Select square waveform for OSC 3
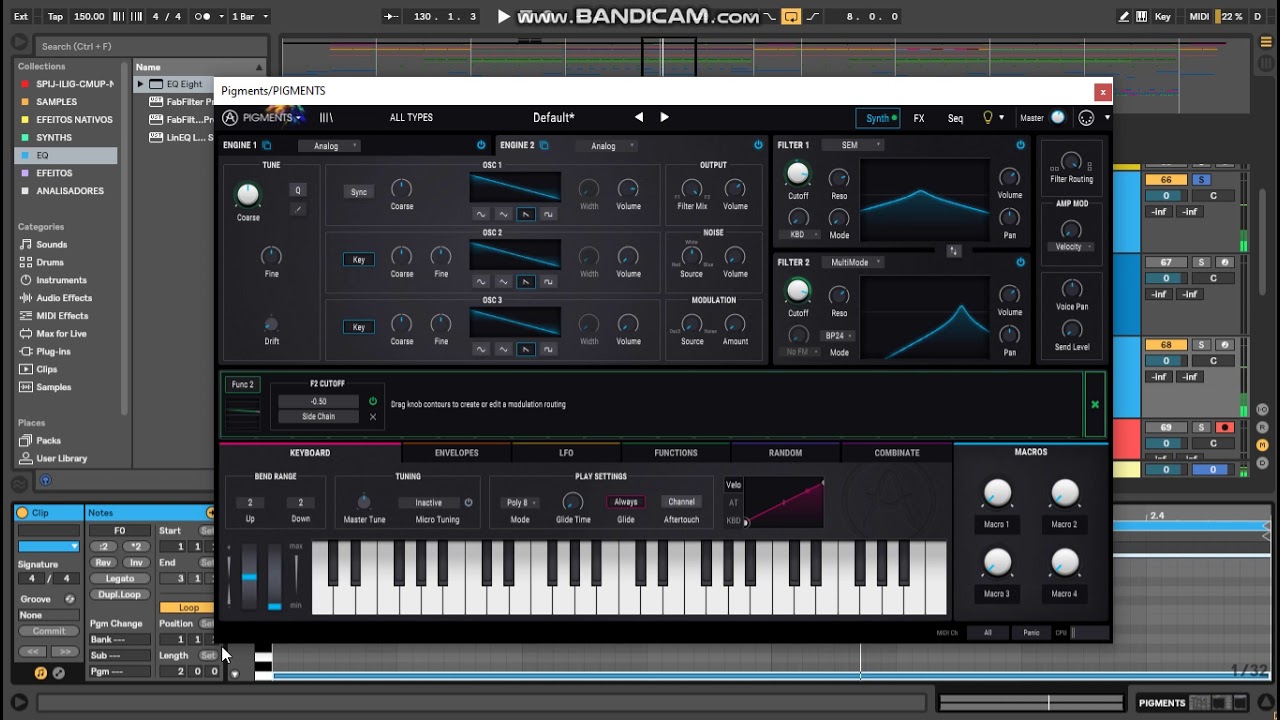 [549, 349]
